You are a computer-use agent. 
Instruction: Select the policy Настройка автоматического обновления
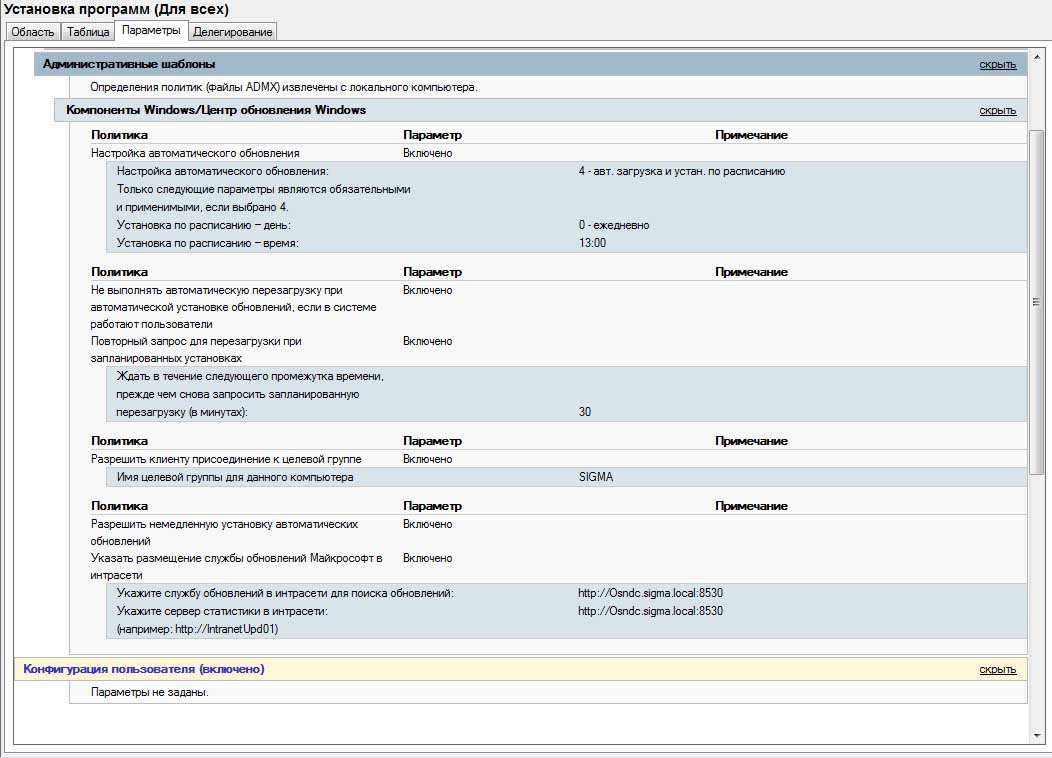point(195,153)
